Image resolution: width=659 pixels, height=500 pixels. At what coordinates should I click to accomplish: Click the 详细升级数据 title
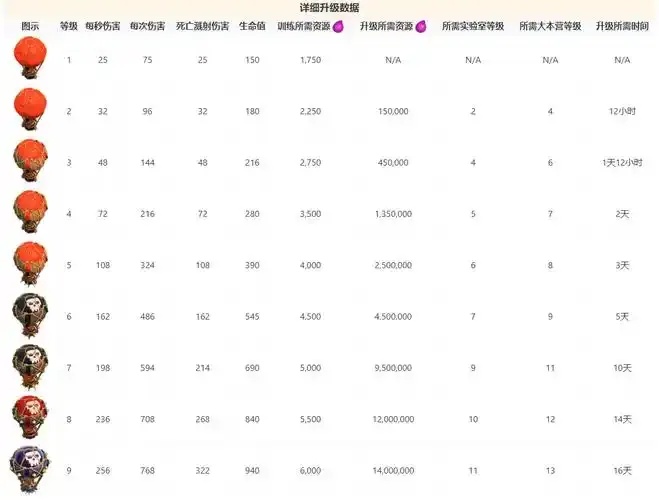coord(329,8)
